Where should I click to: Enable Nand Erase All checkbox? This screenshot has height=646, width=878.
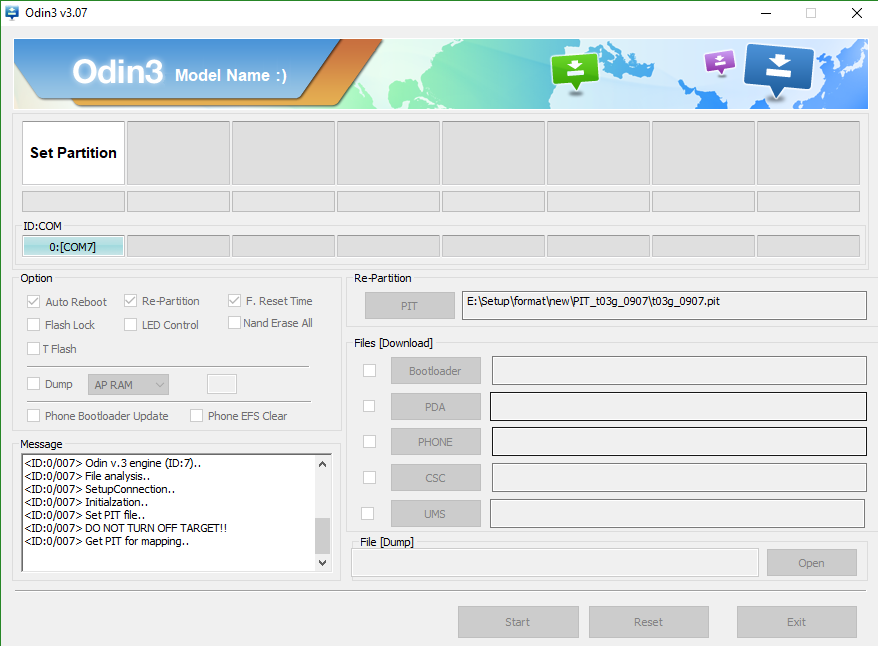pyautogui.click(x=234, y=322)
